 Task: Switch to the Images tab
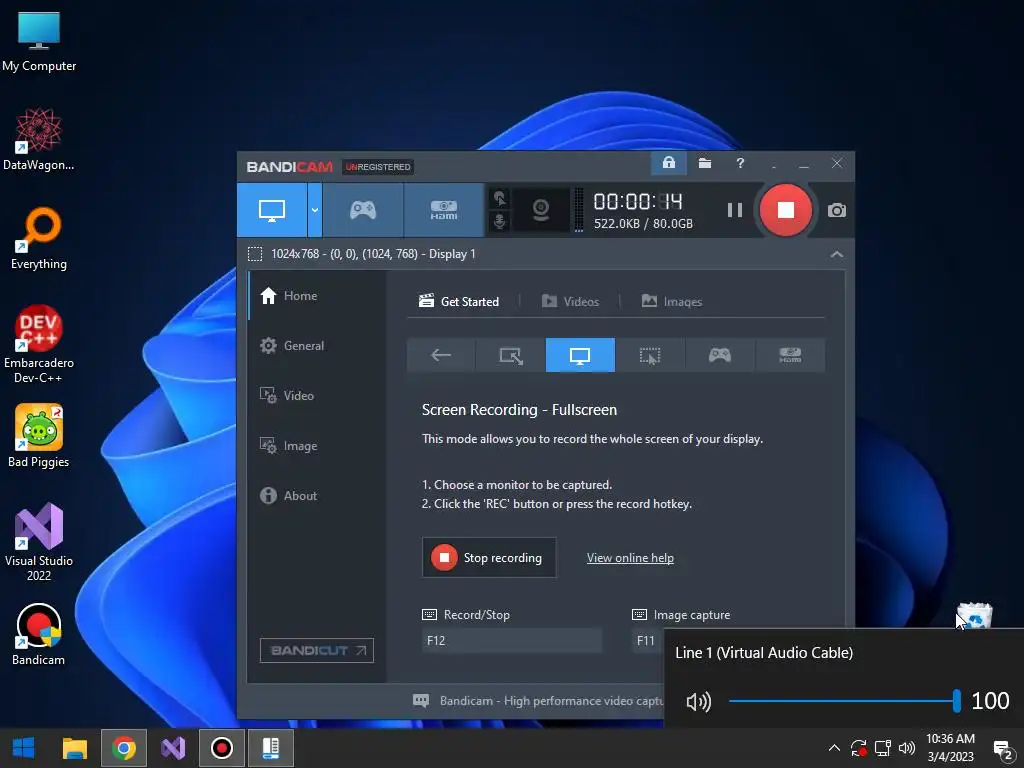(672, 302)
